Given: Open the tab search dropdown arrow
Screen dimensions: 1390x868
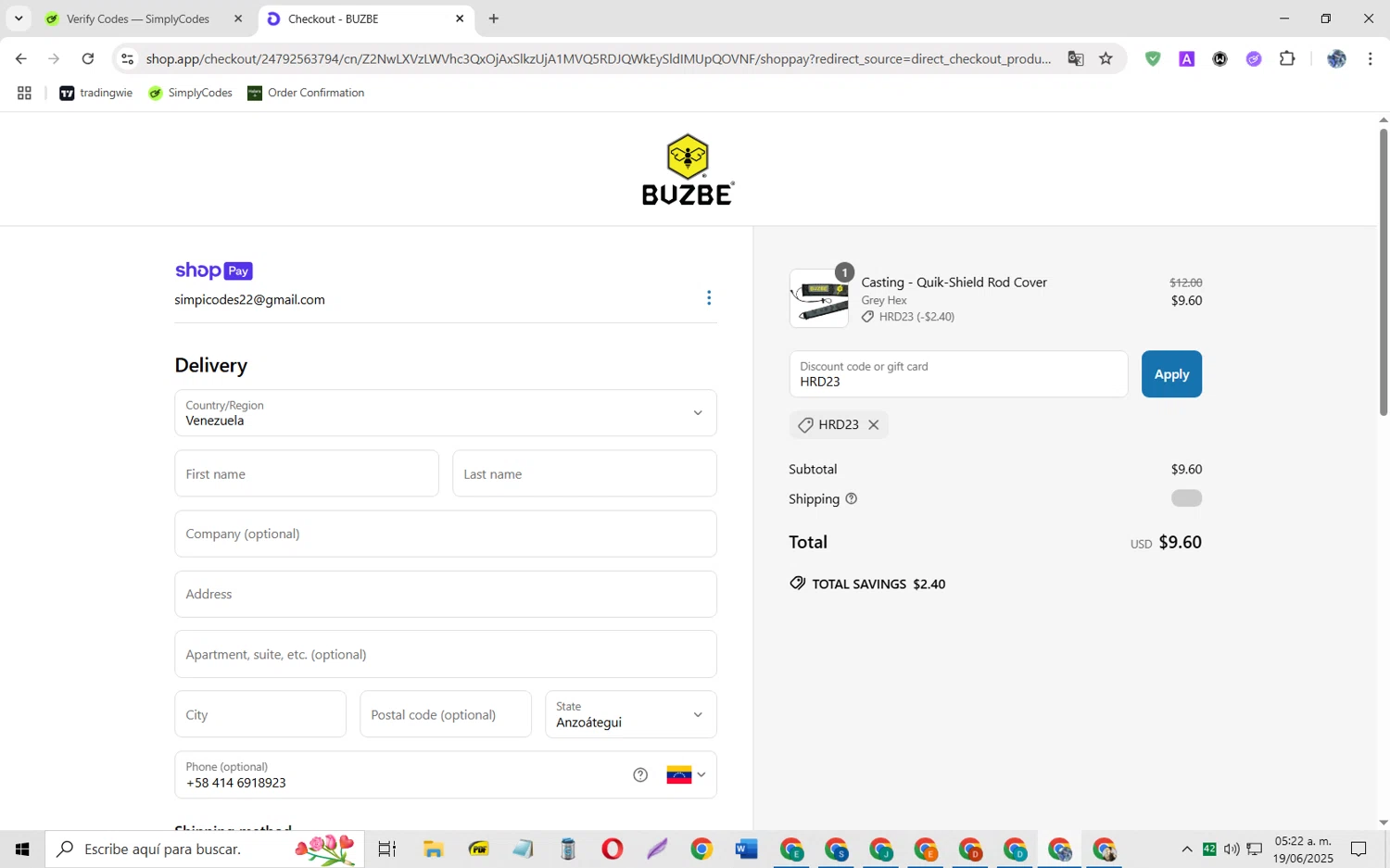Looking at the screenshot, I should point(18,19).
